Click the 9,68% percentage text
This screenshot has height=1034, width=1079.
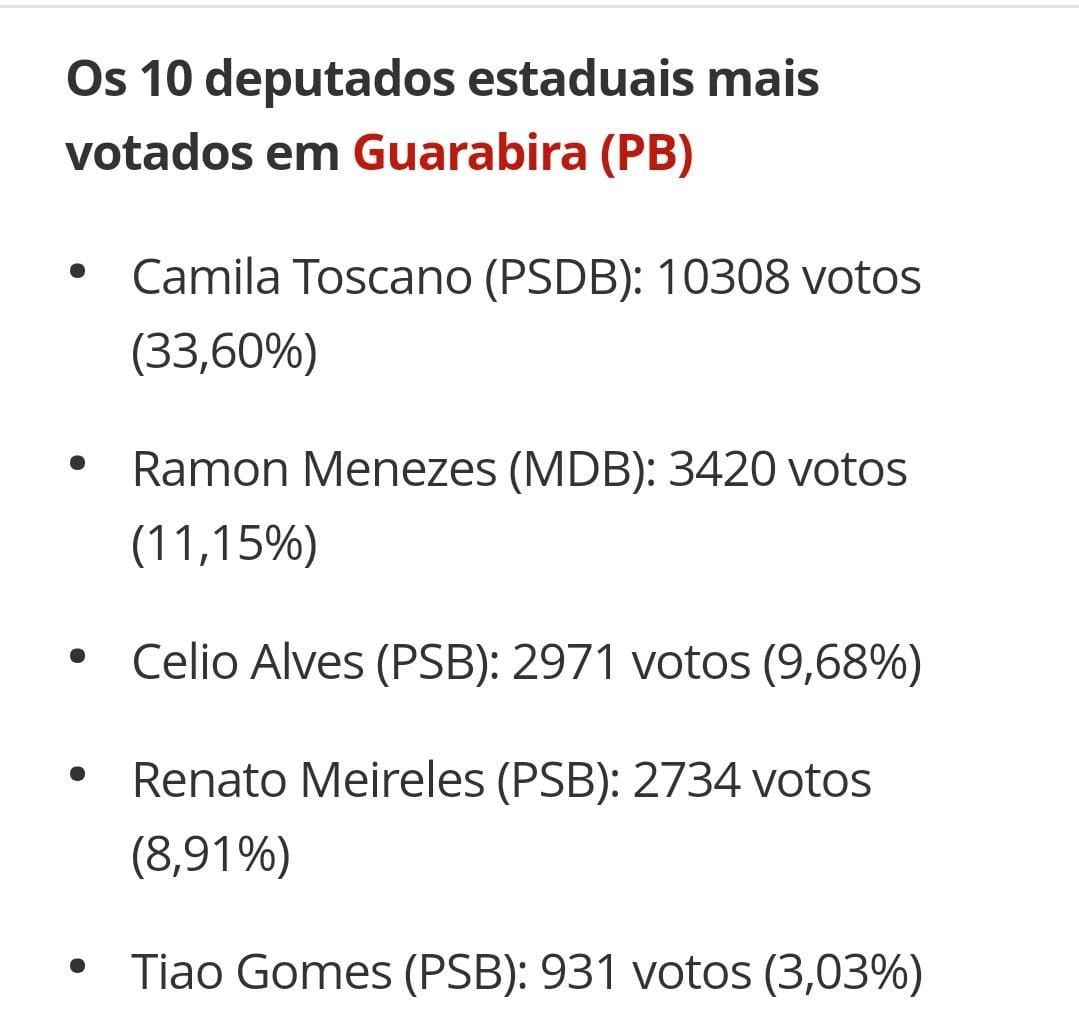click(x=842, y=662)
